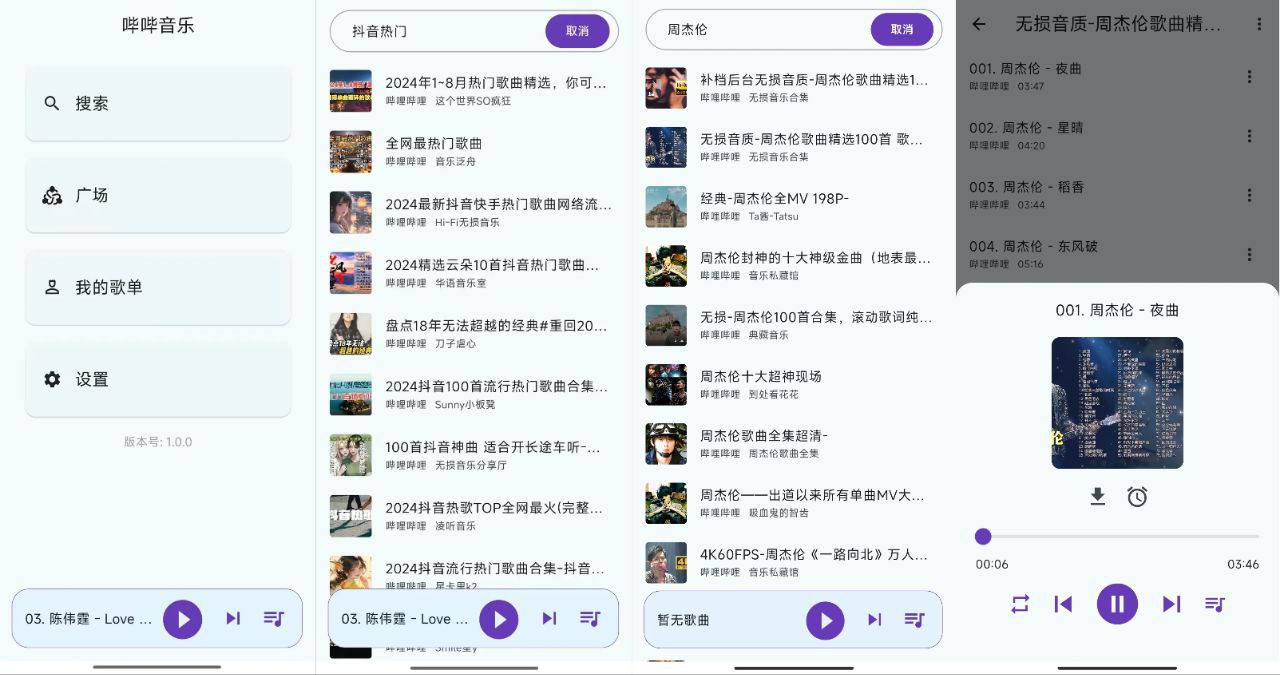Open thumbnail of 2024年1~8月热门歌曲精选
The image size is (1280, 675).
pos(351,91)
